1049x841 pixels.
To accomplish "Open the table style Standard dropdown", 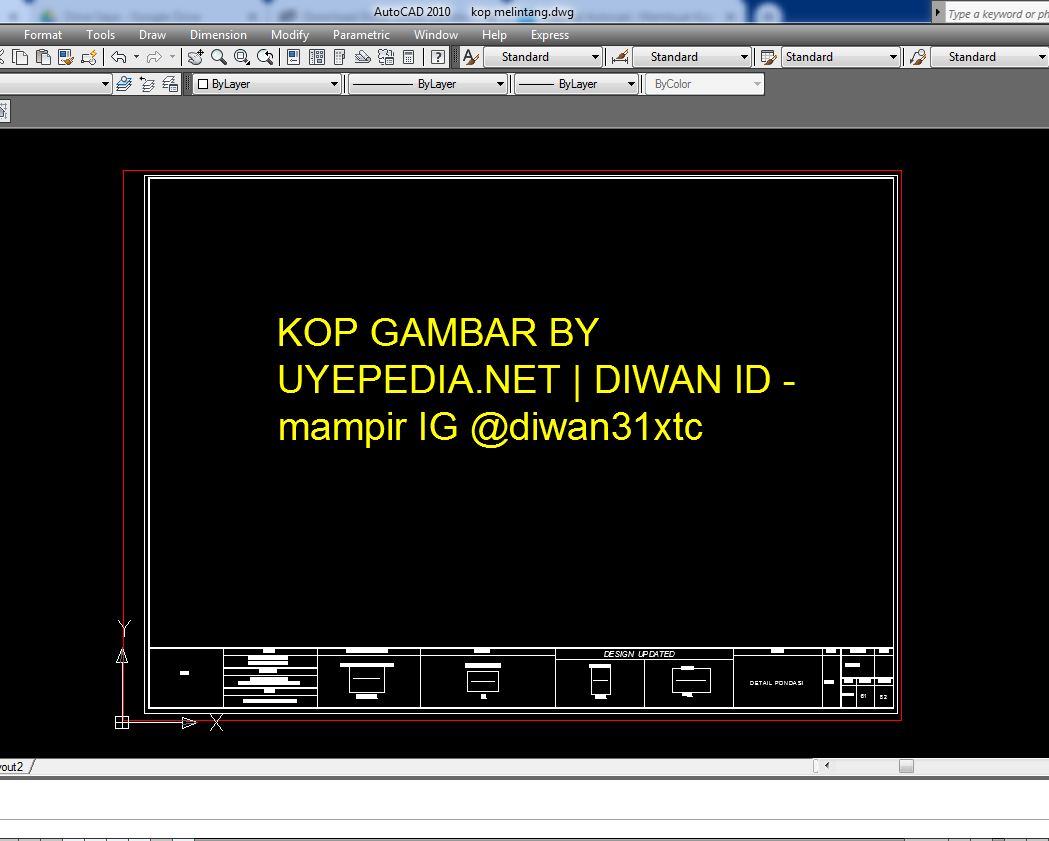I will click(x=840, y=57).
